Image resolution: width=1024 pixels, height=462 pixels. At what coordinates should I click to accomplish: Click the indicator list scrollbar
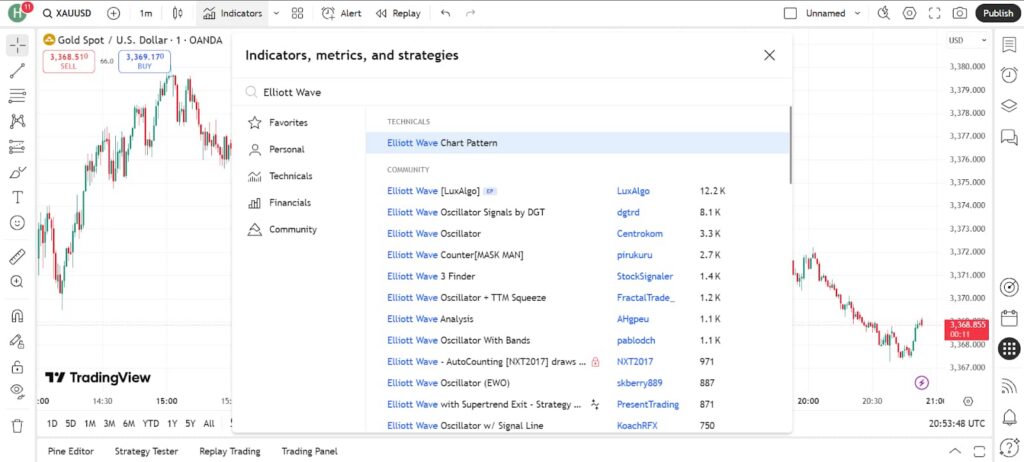(790, 145)
